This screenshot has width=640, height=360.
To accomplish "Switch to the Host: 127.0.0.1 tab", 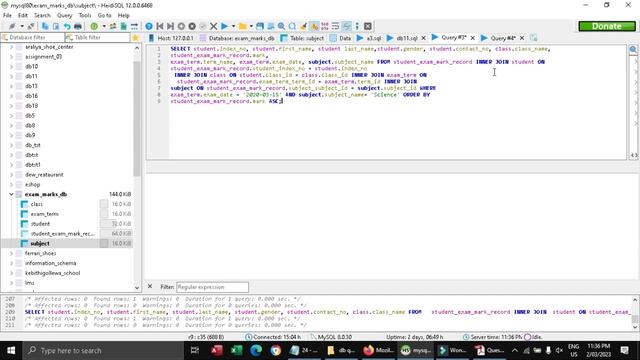I will click(x=171, y=38).
